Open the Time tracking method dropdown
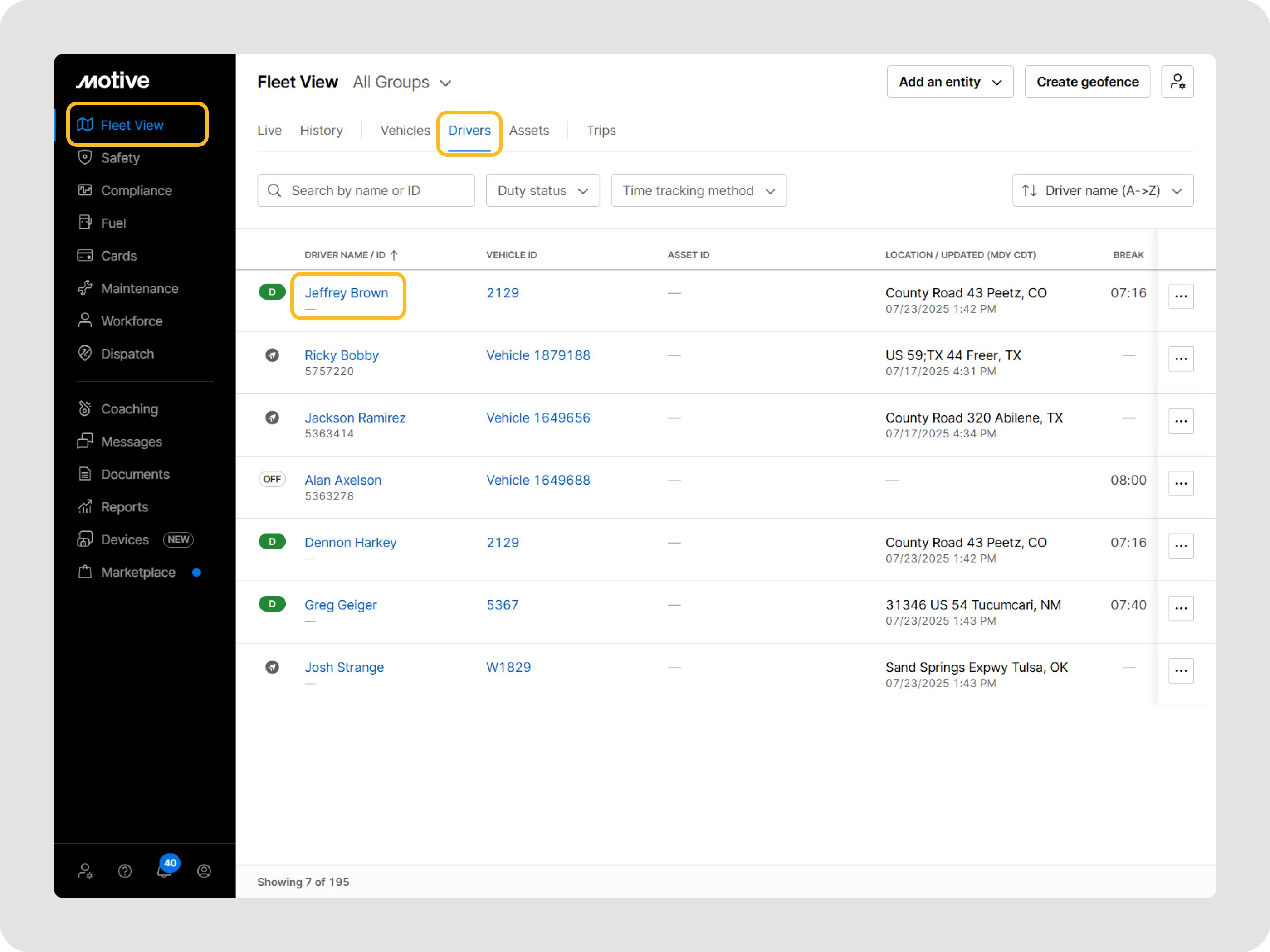Viewport: 1270px width, 952px height. point(698,190)
